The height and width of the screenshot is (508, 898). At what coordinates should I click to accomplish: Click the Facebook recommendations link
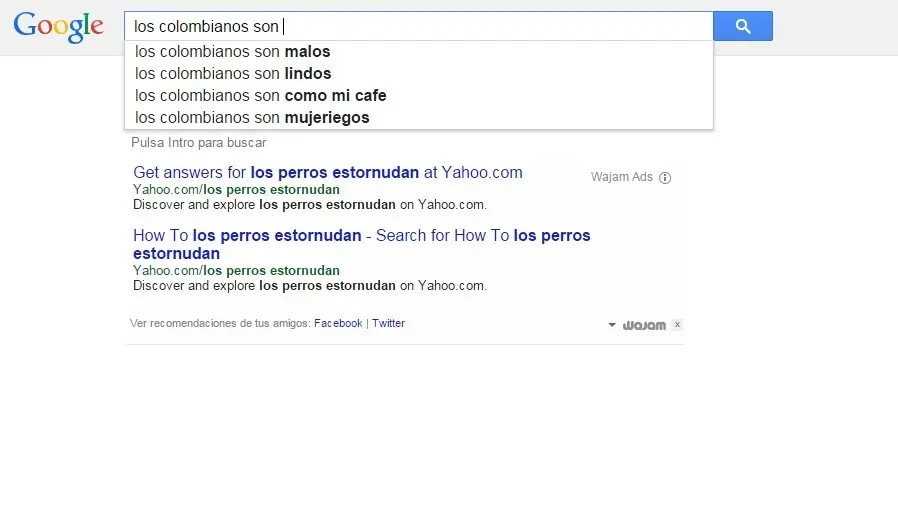click(x=338, y=324)
